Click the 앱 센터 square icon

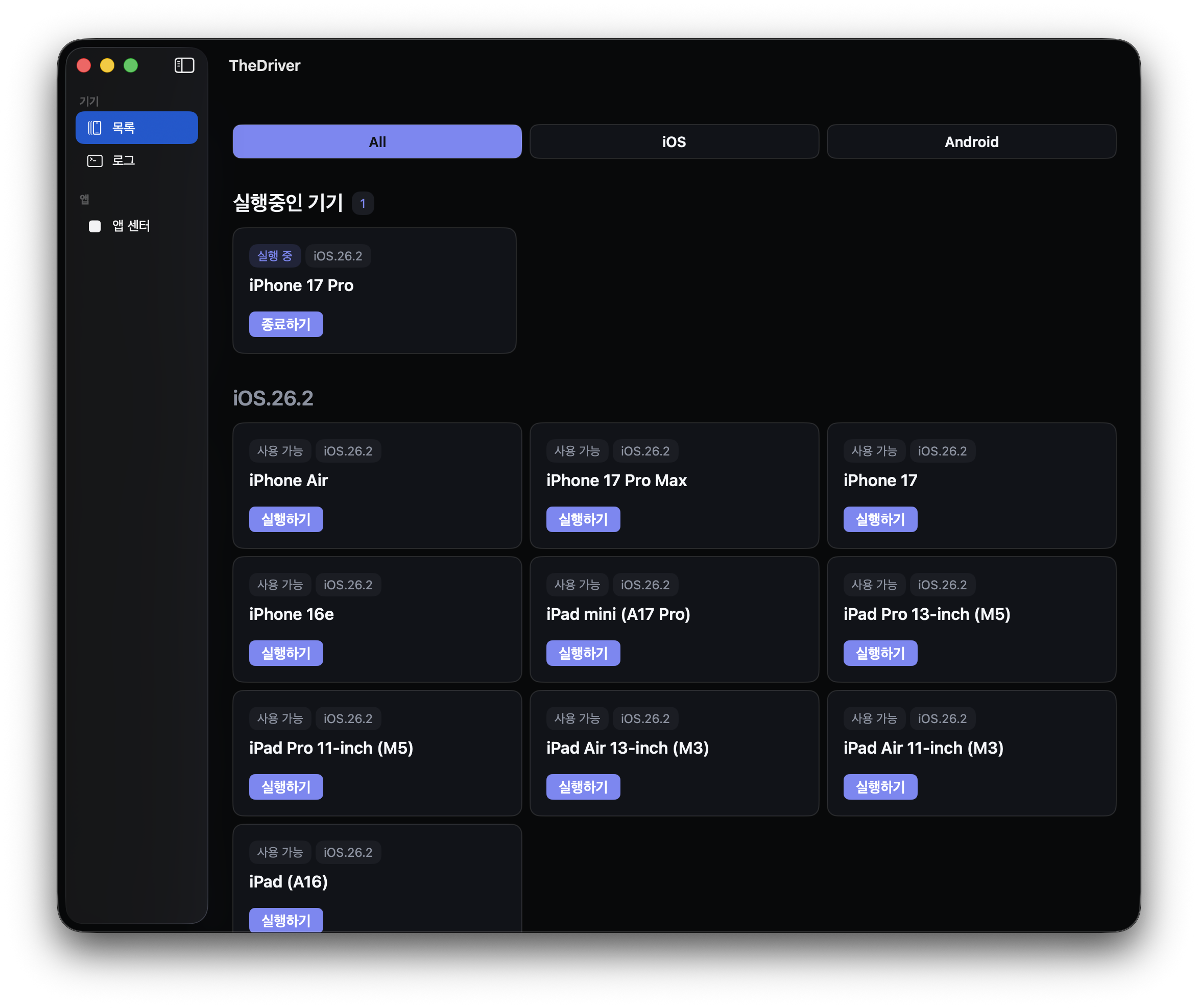pos(95,226)
